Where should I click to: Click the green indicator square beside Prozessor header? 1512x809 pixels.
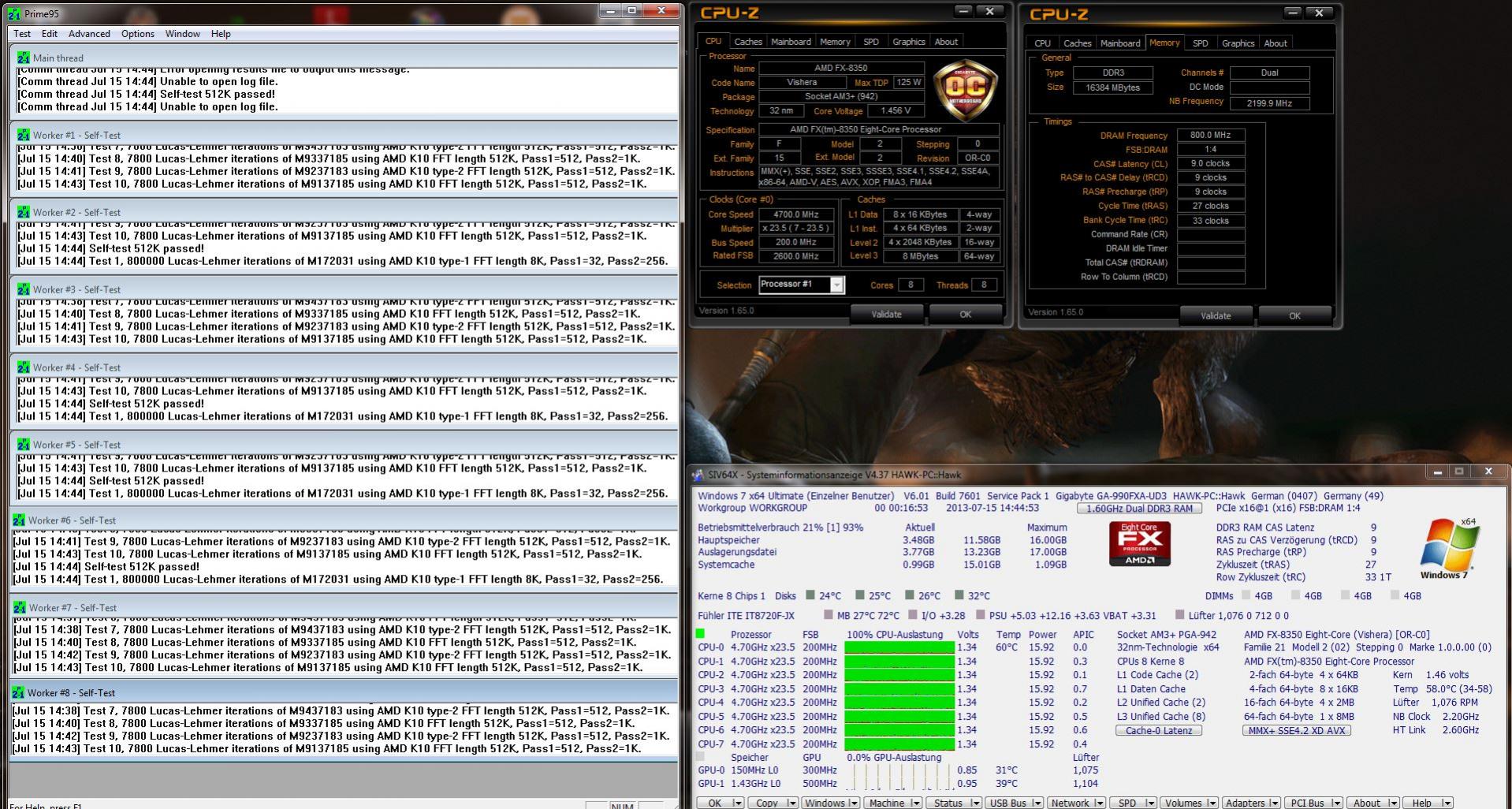(700, 634)
